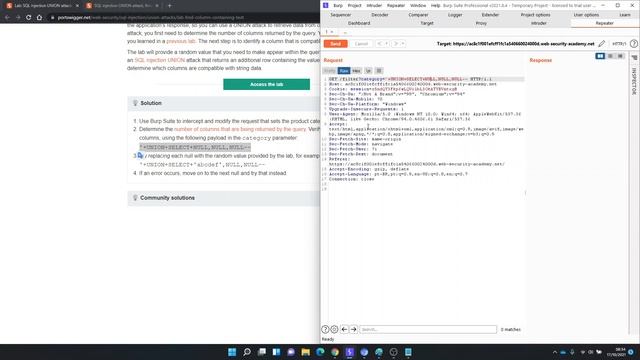Open the back history dropdown arrow

point(386,44)
